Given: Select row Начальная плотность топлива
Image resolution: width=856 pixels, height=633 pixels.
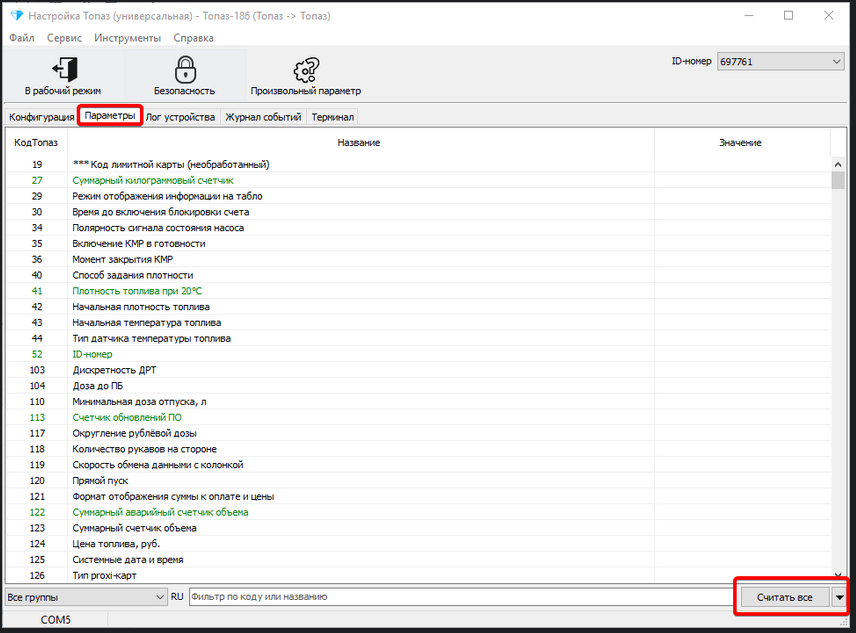Looking at the screenshot, I should 418,307.
